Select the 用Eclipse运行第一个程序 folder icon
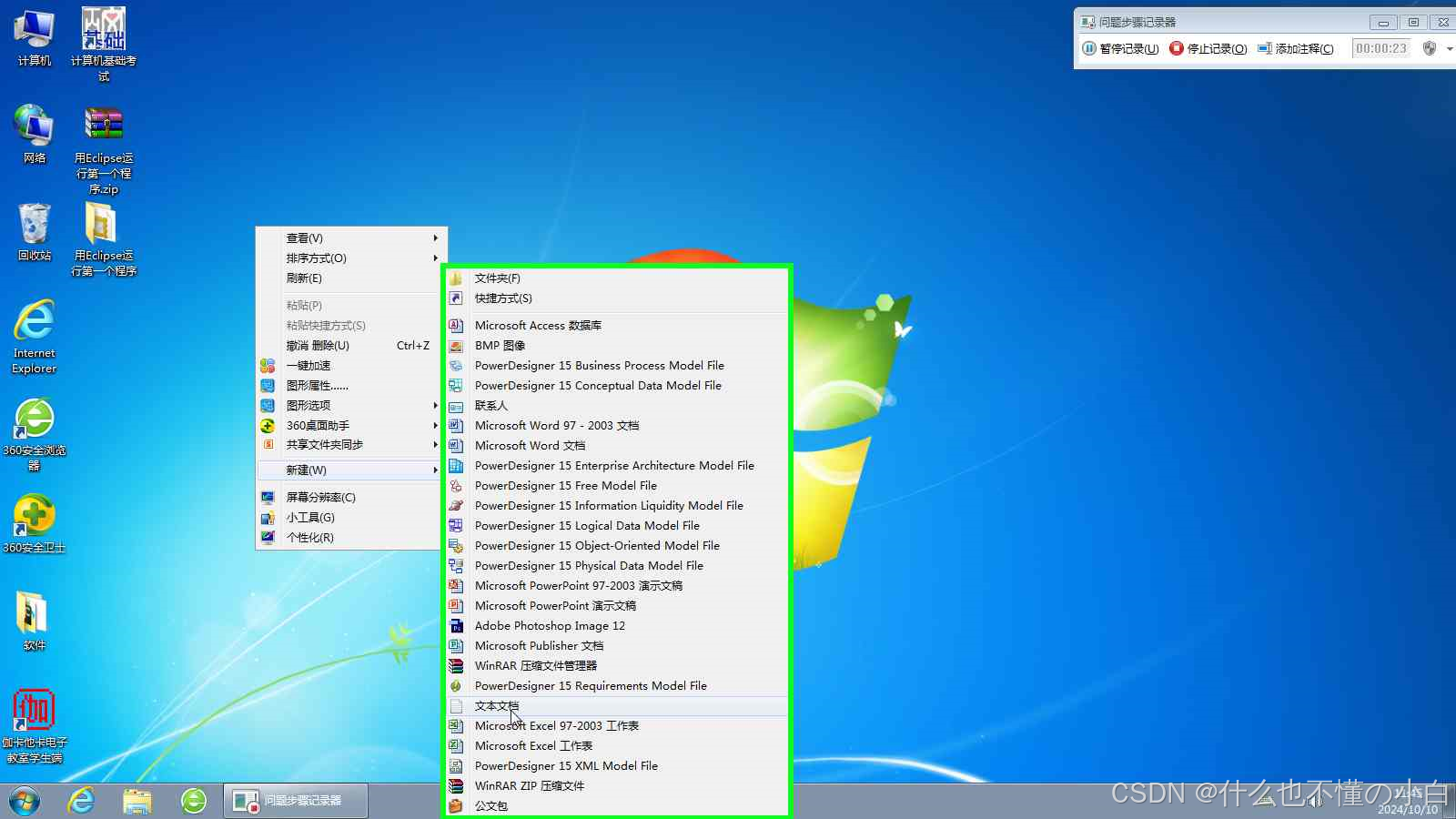 click(104, 238)
